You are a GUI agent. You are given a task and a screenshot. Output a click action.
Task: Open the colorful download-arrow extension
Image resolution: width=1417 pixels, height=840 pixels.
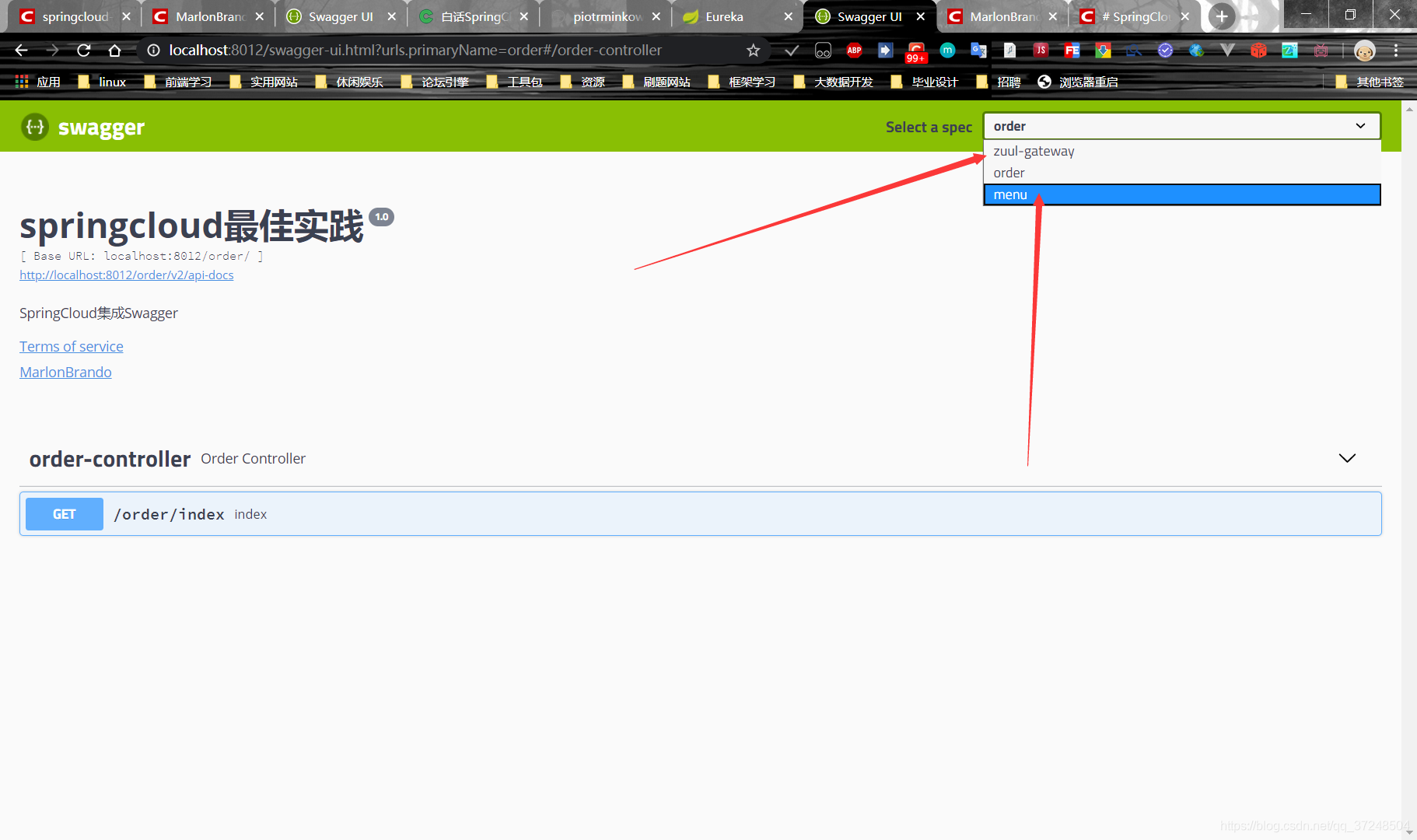click(x=1103, y=51)
